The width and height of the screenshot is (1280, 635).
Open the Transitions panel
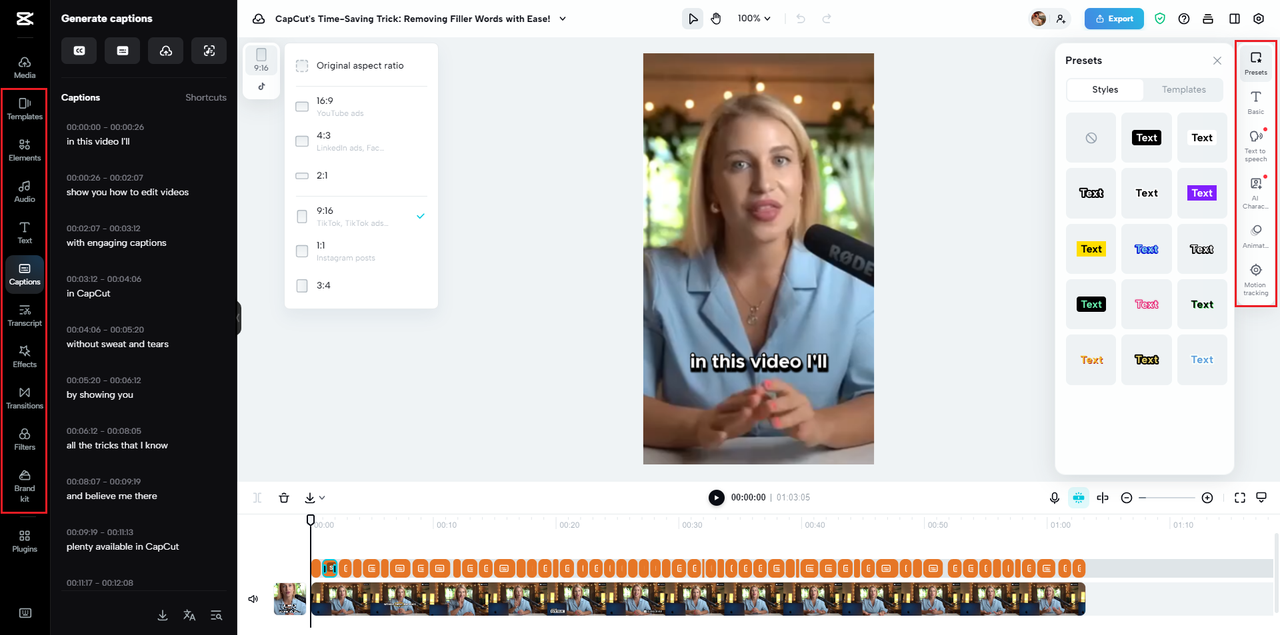(x=25, y=397)
